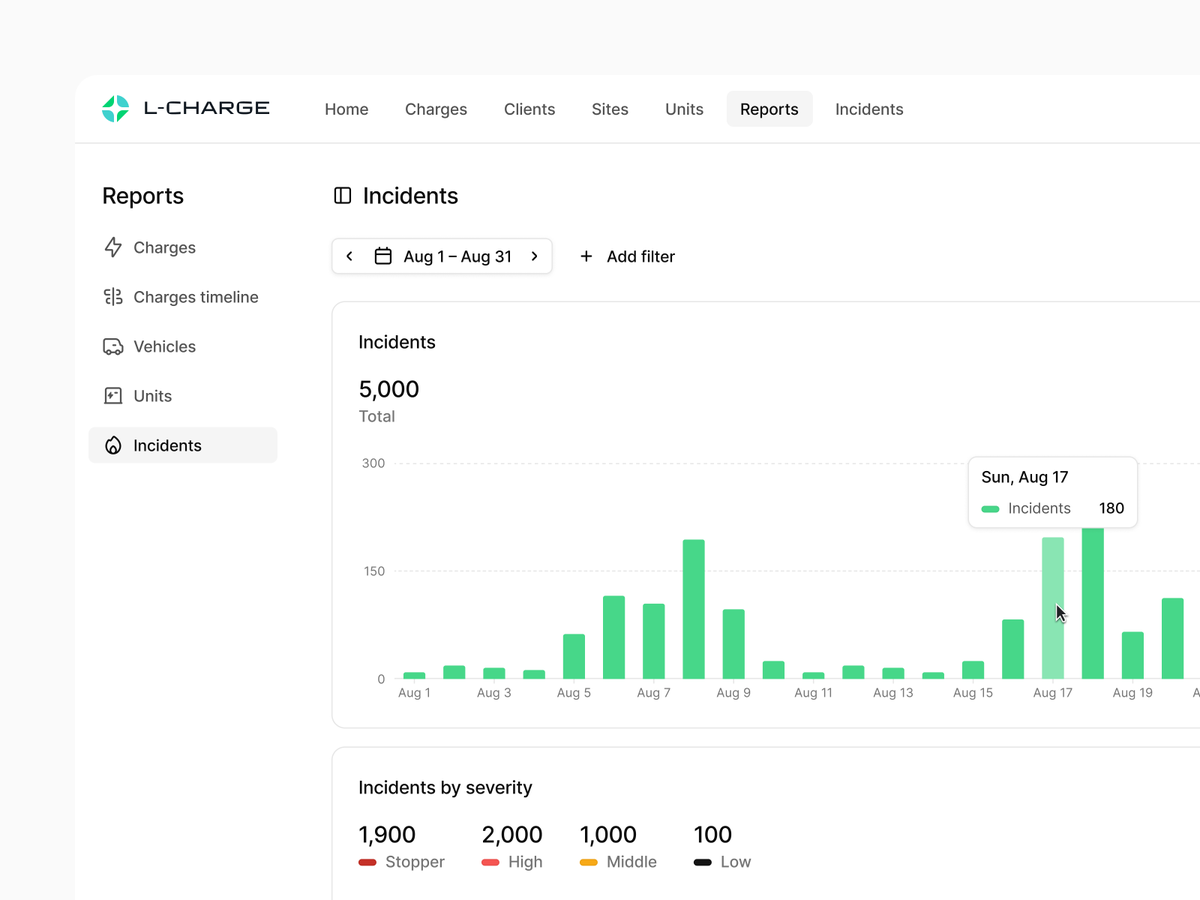Screen dimensions: 1200x900
Task: Click the Reports sidebar heading
Action: (143, 196)
